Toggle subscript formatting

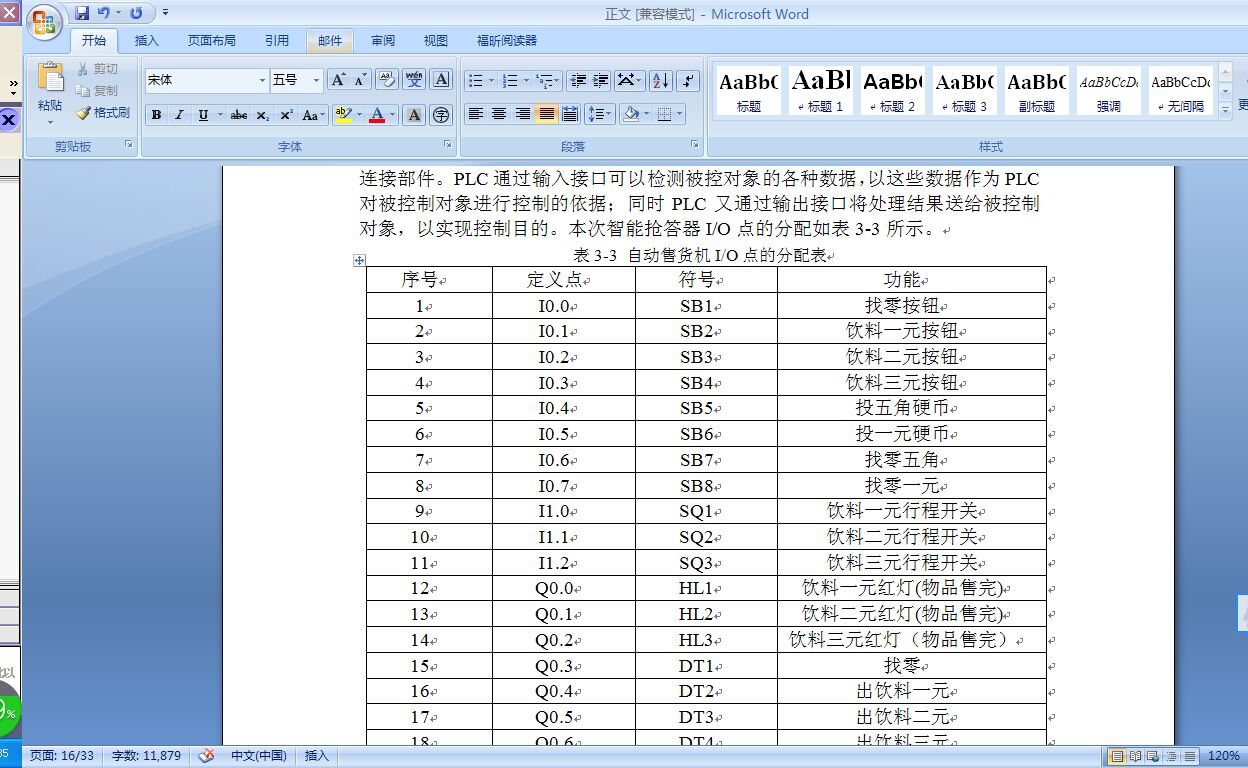262,115
